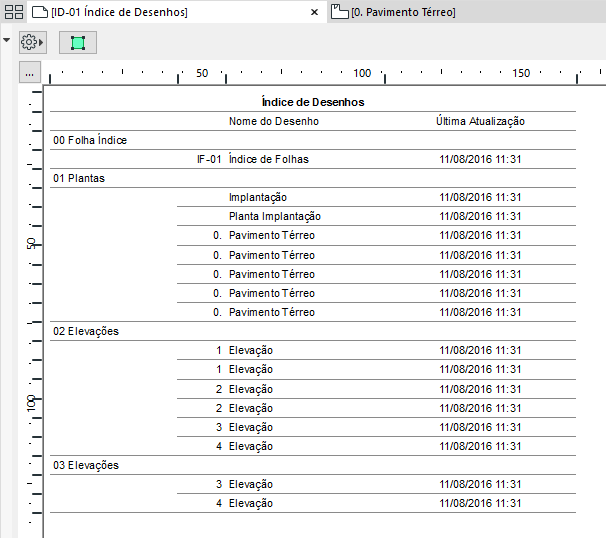The width and height of the screenshot is (606, 538).
Task: Click the date in the Planta Implantação row
Action: coord(480,216)
